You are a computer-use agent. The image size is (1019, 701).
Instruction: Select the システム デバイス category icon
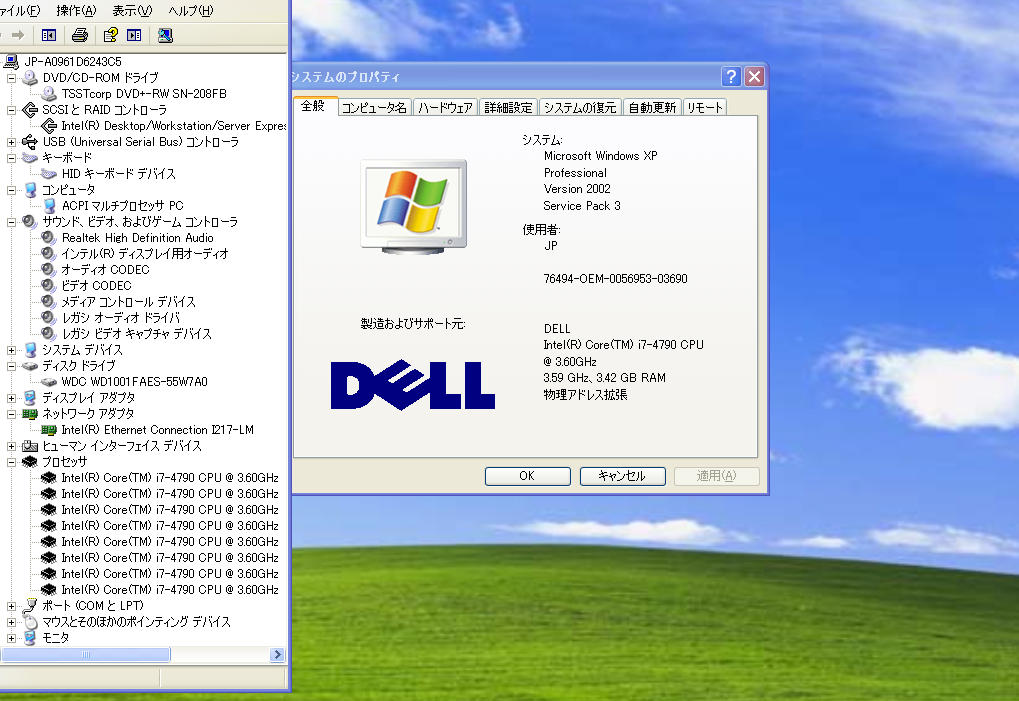30,350
